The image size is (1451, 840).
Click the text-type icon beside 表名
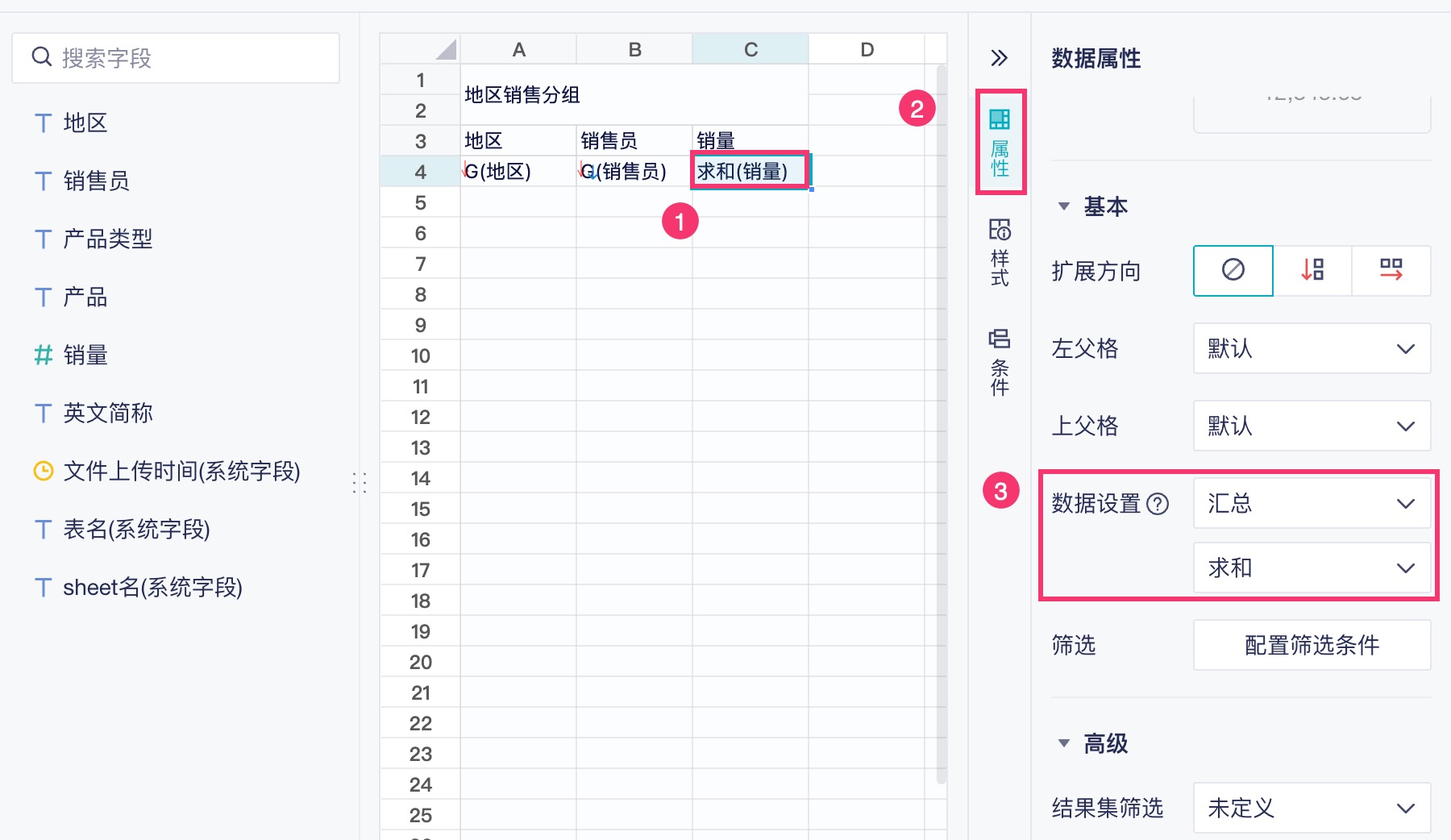tap(44, 530)
